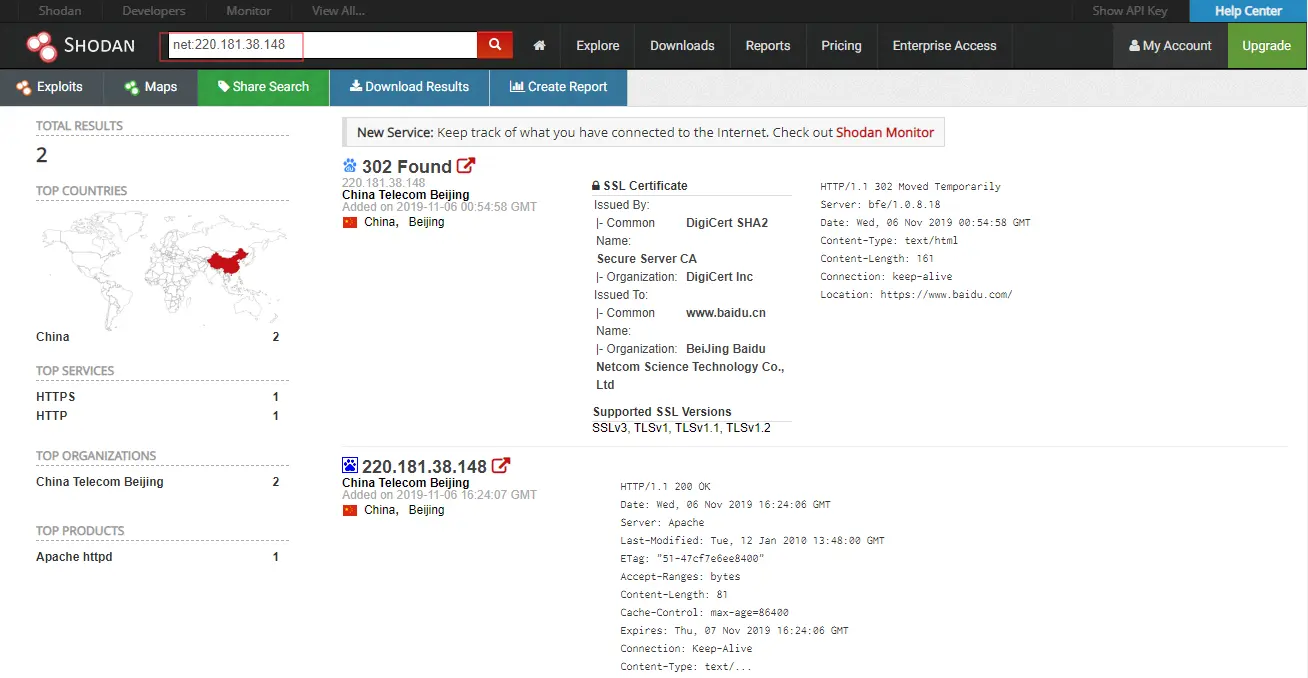The height and width of the screenshot is (678, 1308).
Task: Click the SSL Certificate heading
Action: point(640,186)
